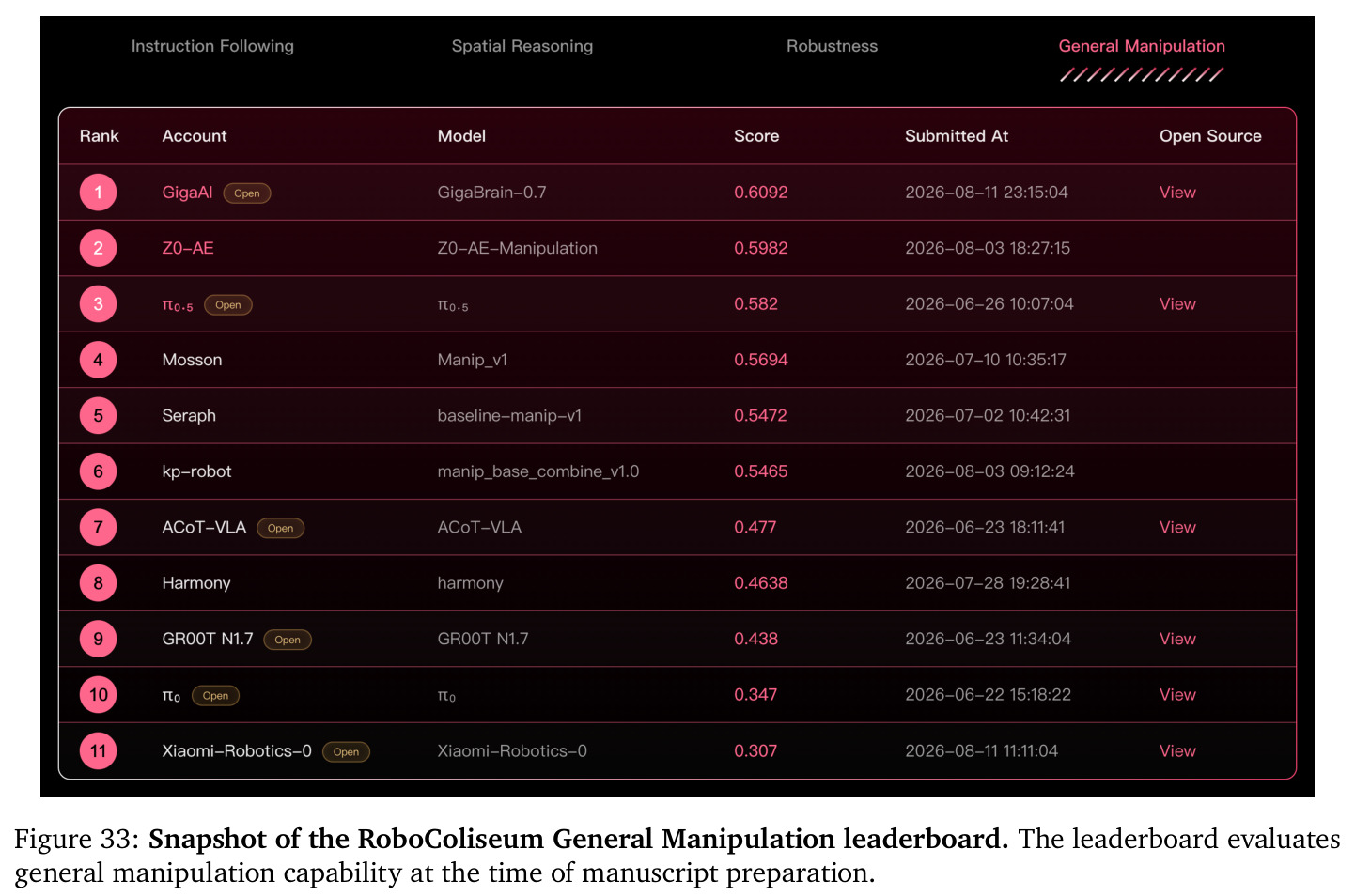The height and width of the screenshot is (896, 1355).
Task: Click the rank 8 badge
Action: [x=98, y=583]
